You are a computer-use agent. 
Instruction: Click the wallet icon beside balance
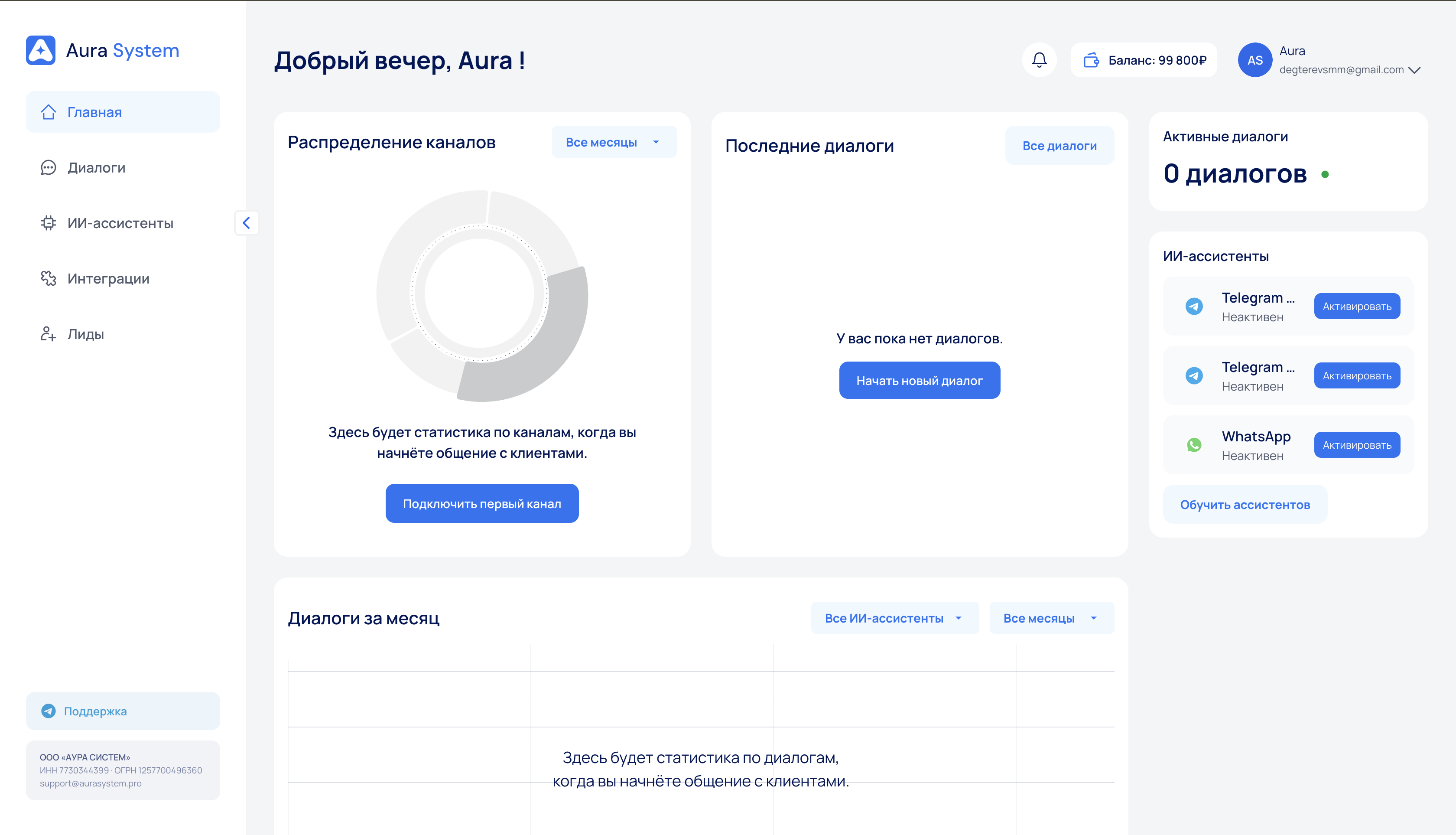(1091, 60)
